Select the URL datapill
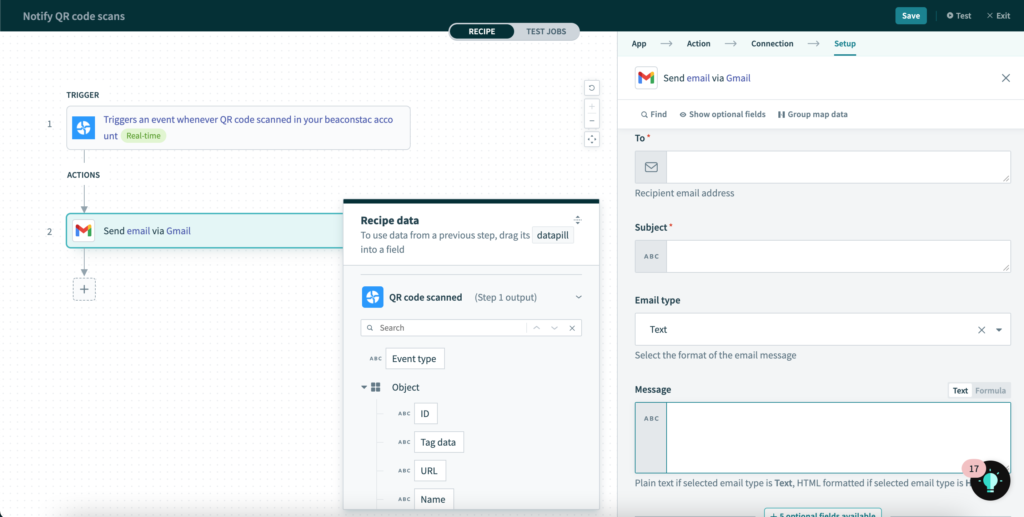 tap(429, 471)
